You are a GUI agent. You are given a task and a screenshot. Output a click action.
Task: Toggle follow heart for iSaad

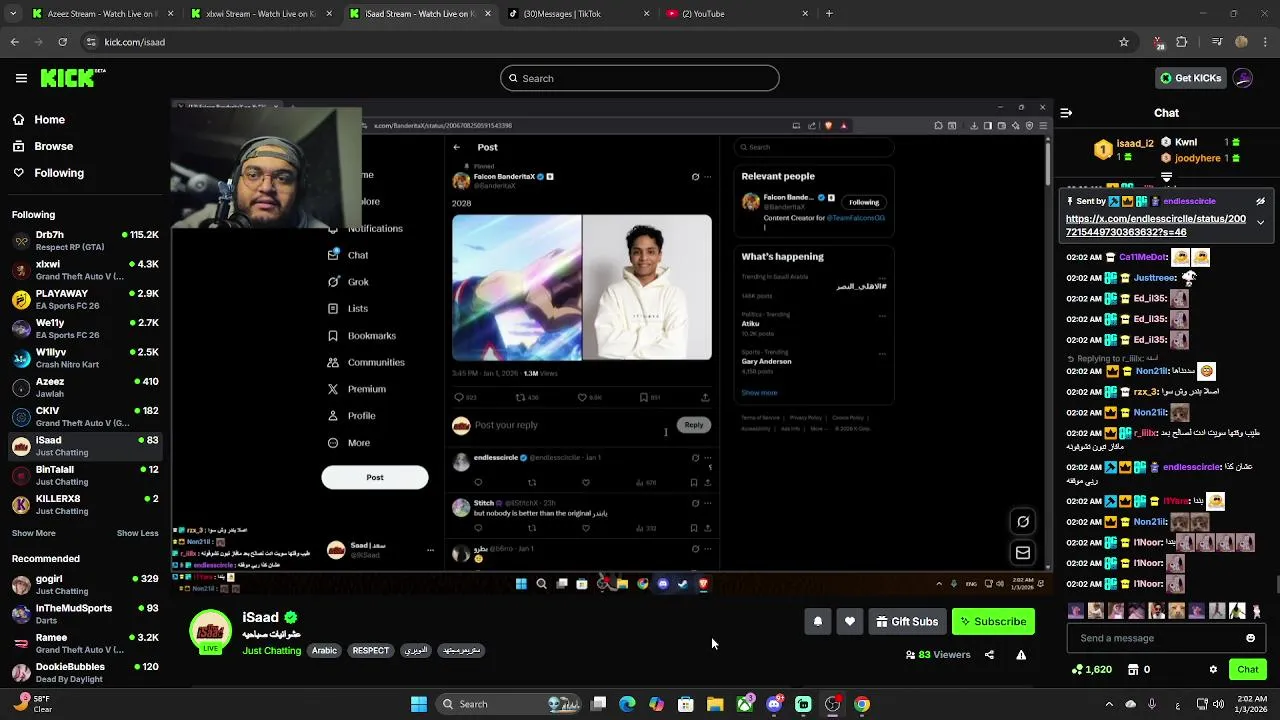pos(849,621)
